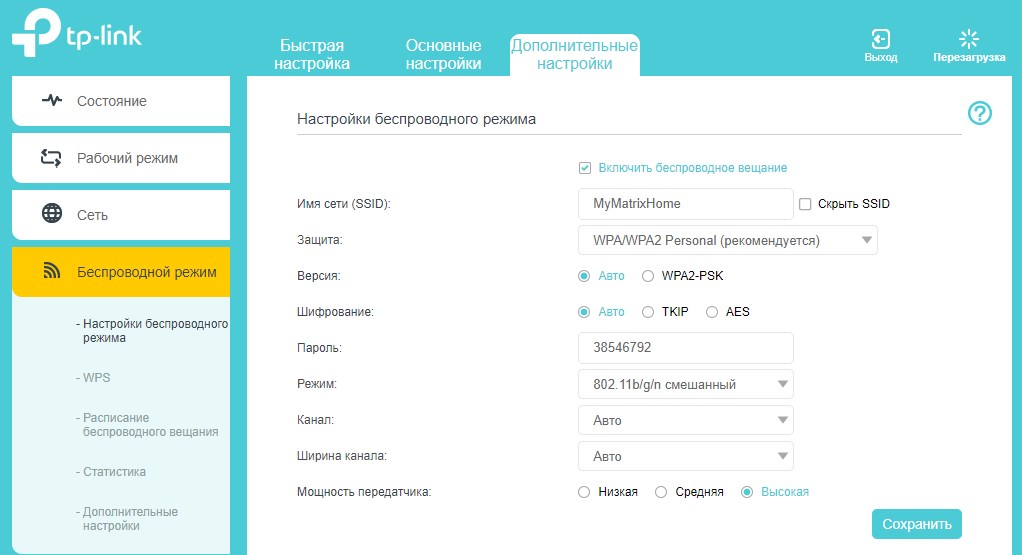This screenshot has width=1022, height=555.
Task: Check the Скрыть SSID checkbox
Action: pyautogui.click(x=805, y=204)
